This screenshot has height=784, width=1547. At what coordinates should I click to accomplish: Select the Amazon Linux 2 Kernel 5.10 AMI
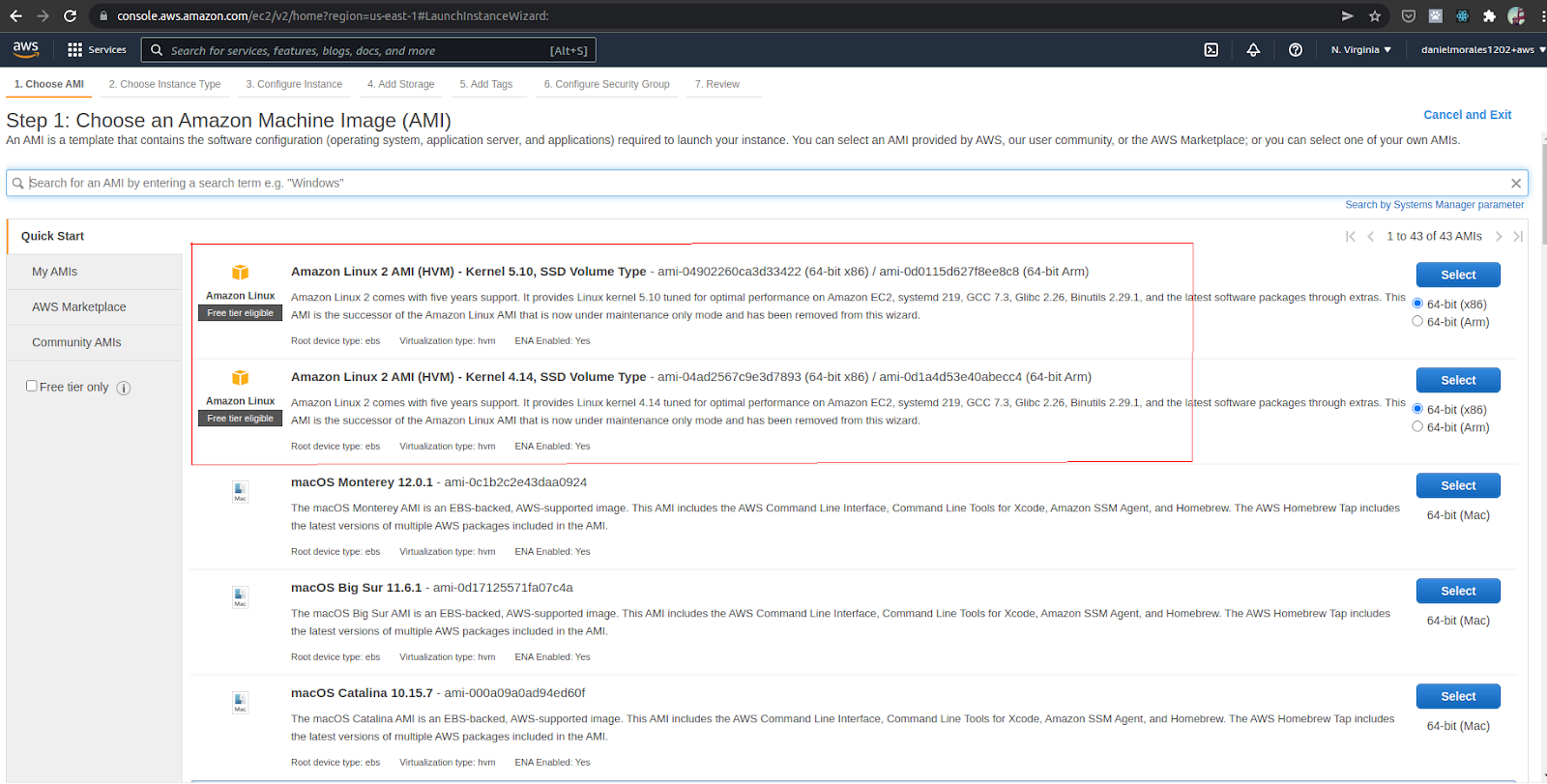pyautogui.click(x=1458, y=275)
